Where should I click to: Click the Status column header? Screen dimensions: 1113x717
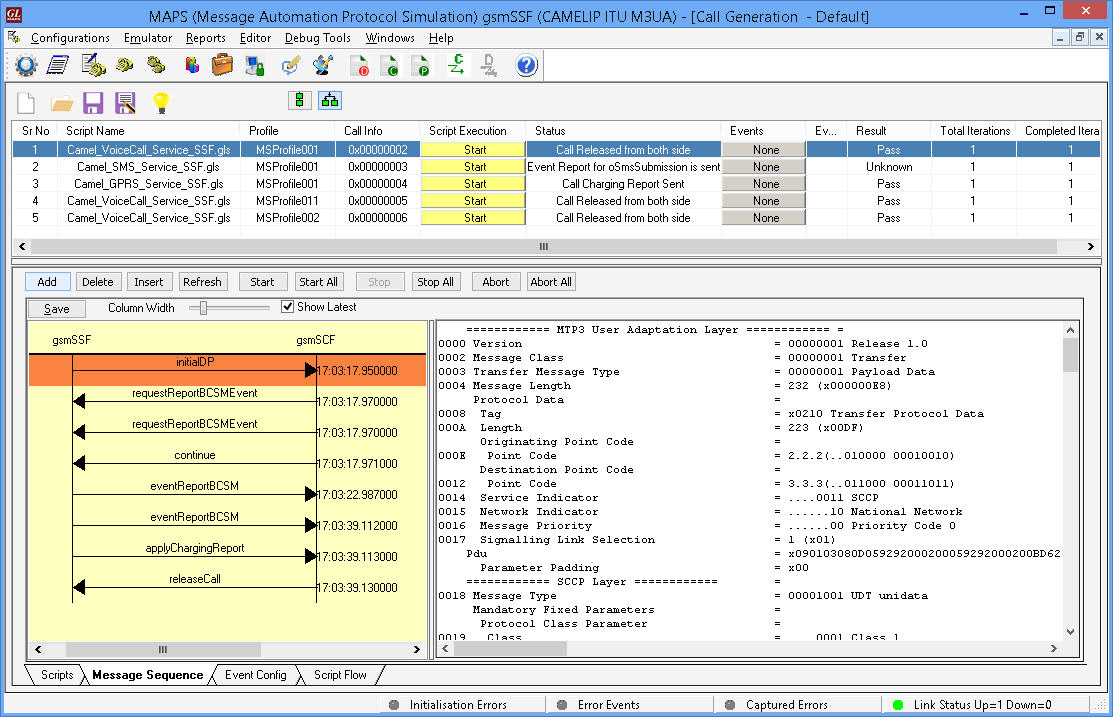624,131
